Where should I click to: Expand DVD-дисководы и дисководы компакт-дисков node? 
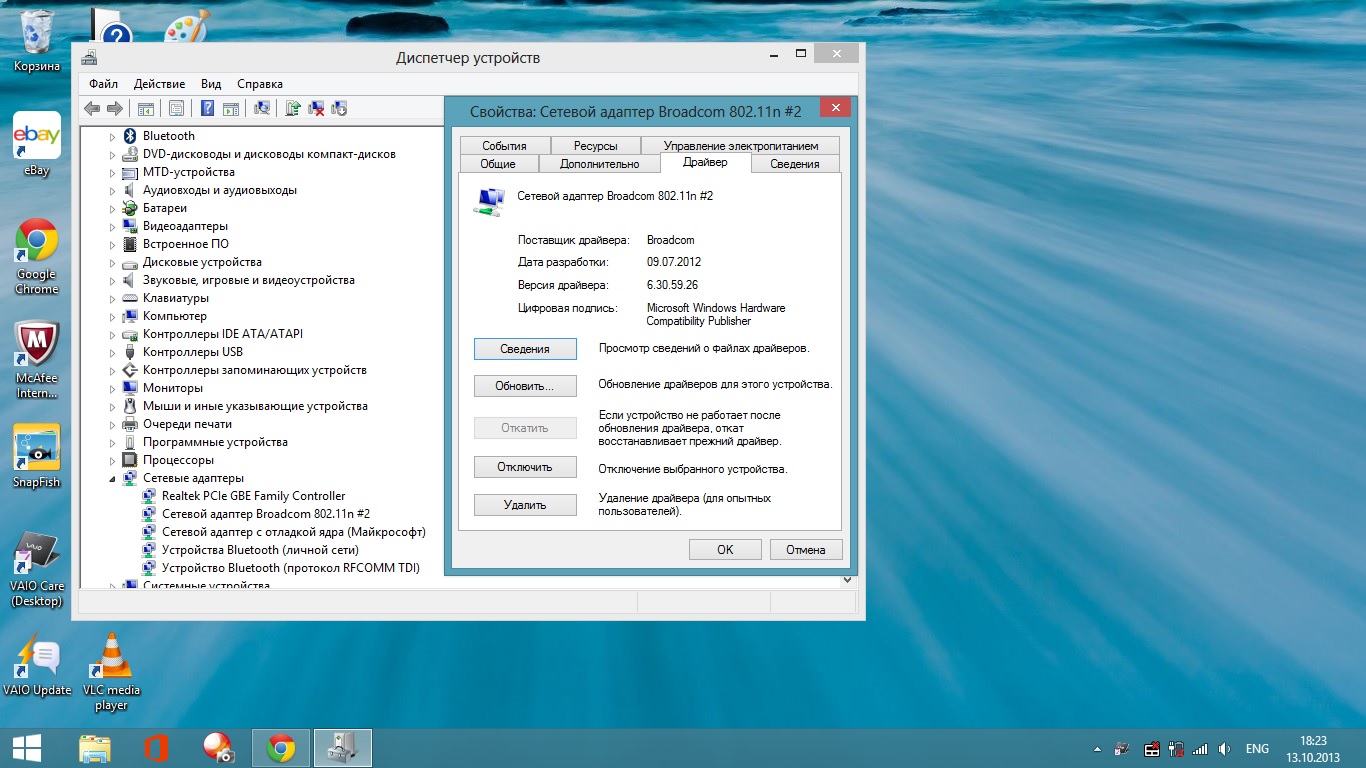click(113, 154)
